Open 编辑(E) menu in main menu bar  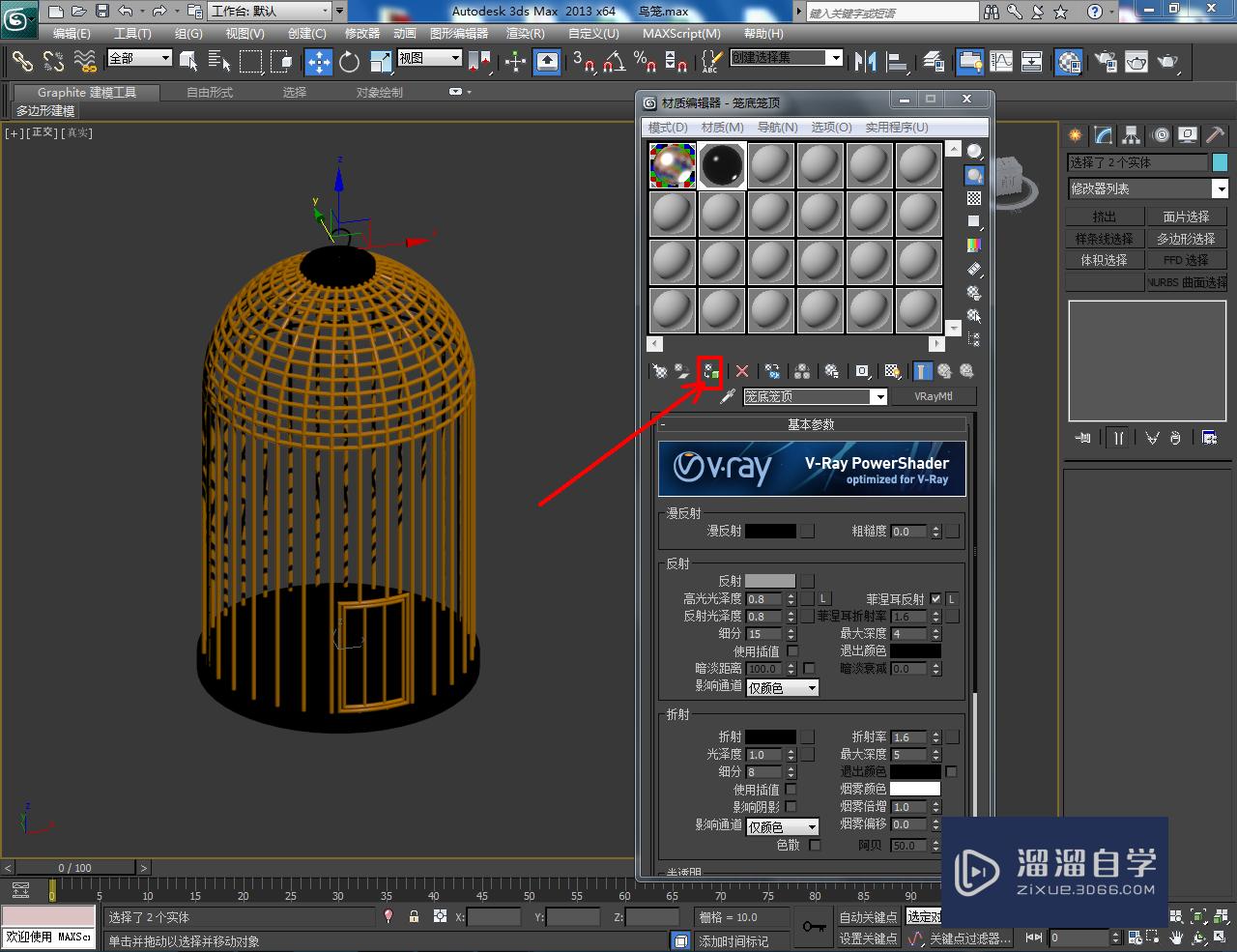[x=72, y=34]
